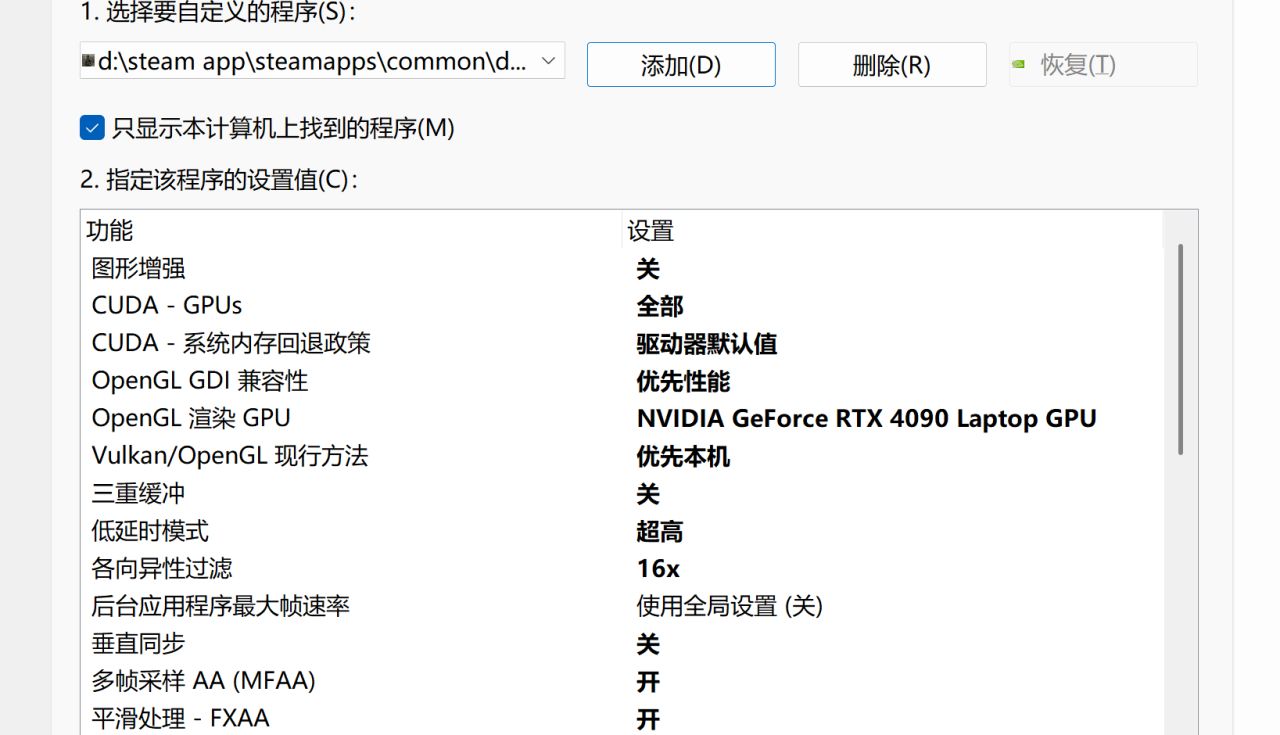The image size is (1280, 735).
Task: Click the 功能 column header
Action: [351, 231]
